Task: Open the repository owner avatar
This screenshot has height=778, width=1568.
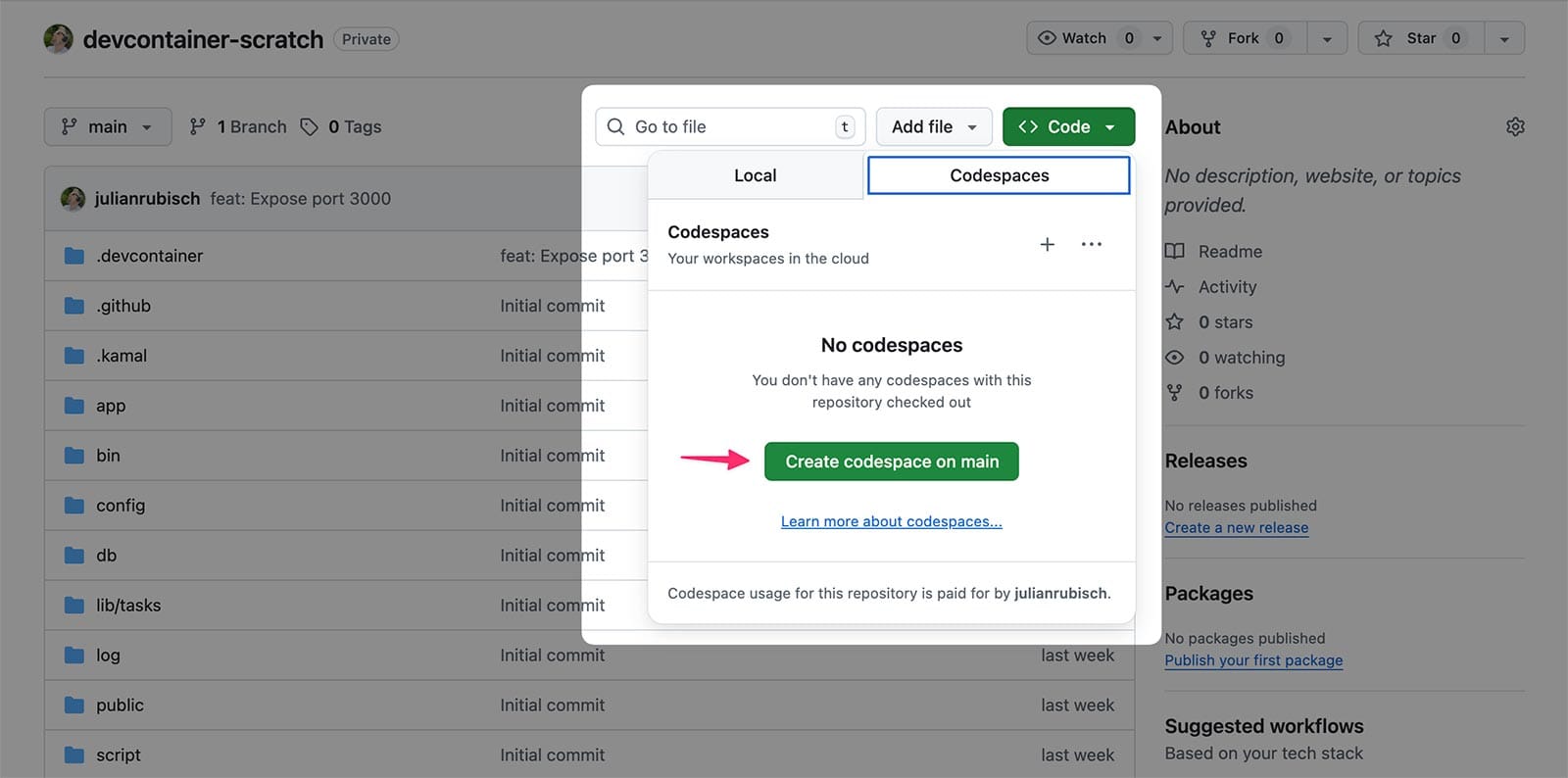Action: pos(59,39)
